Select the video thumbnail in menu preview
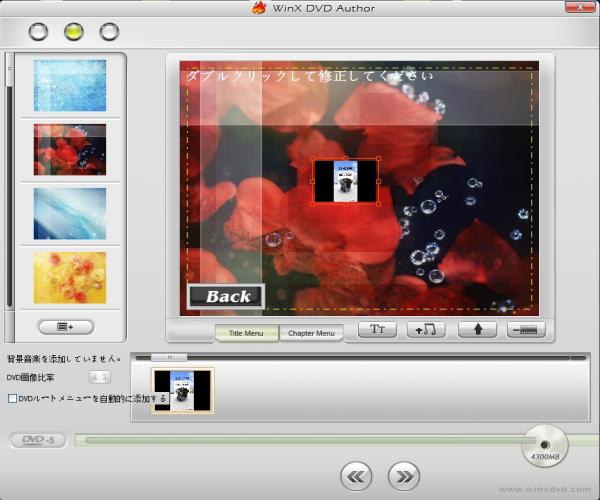The image size is (600, 500). pyautogui.click(x=346, y=181)
